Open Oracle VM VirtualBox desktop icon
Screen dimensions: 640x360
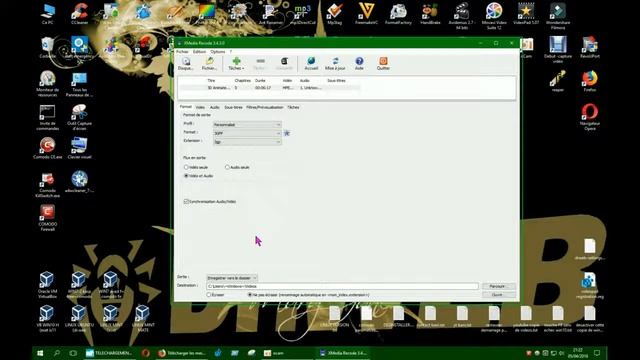(47, 285)
